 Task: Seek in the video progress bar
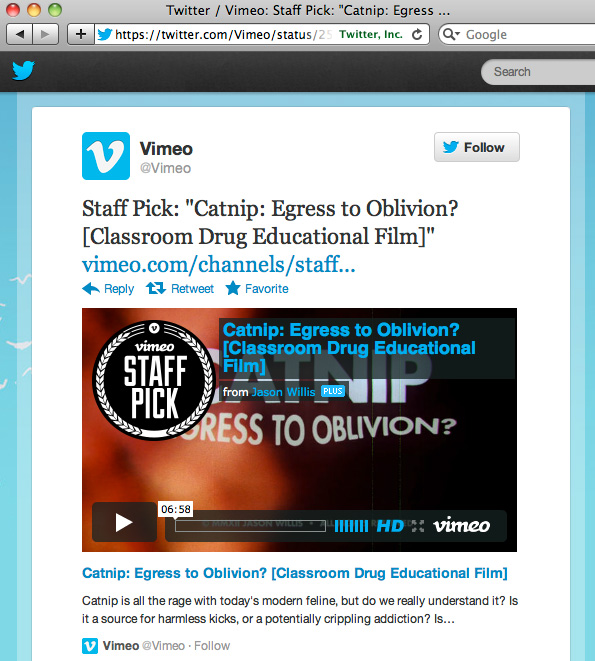(250, 526)
